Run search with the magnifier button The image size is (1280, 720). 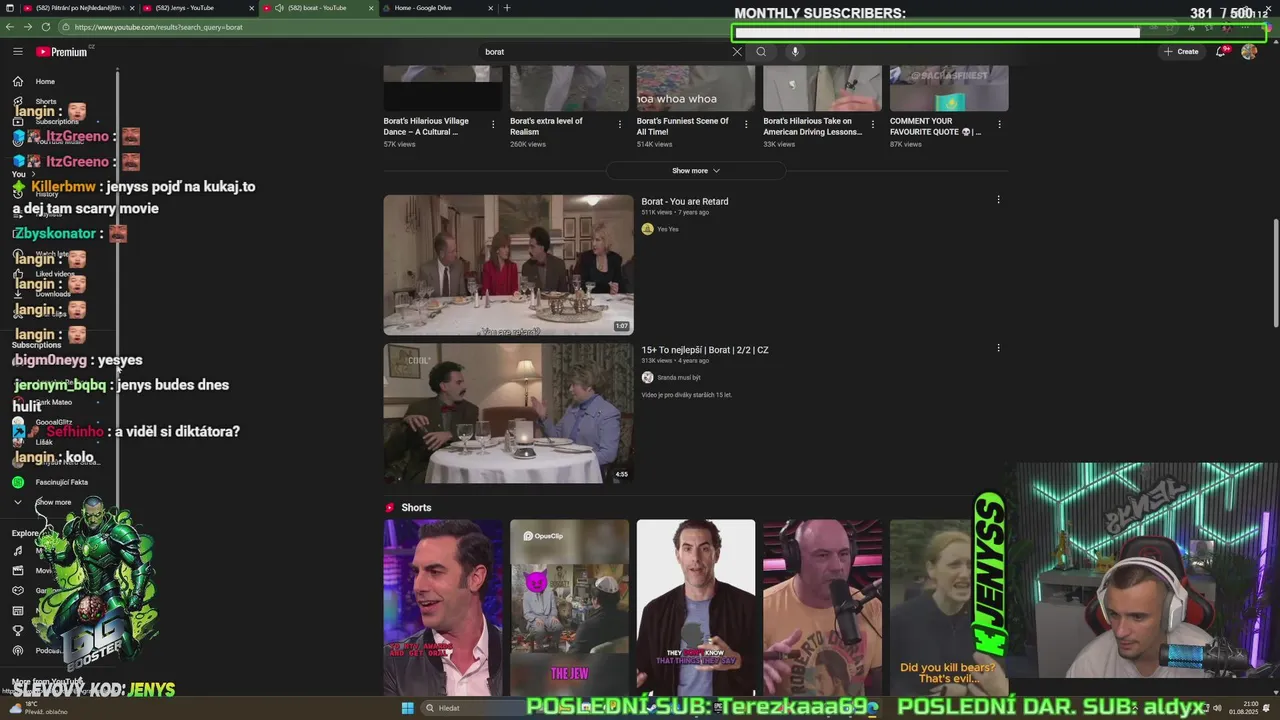click(761, 51)
